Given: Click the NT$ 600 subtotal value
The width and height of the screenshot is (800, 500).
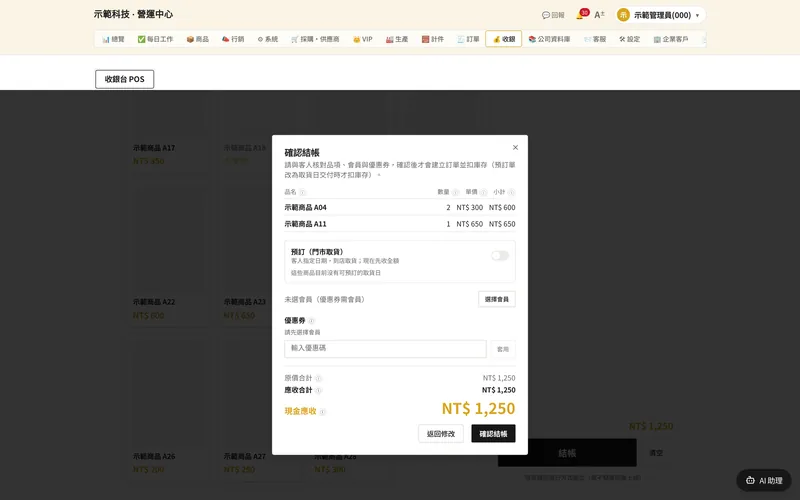Looking at the screenshot, I should (502, 208).
